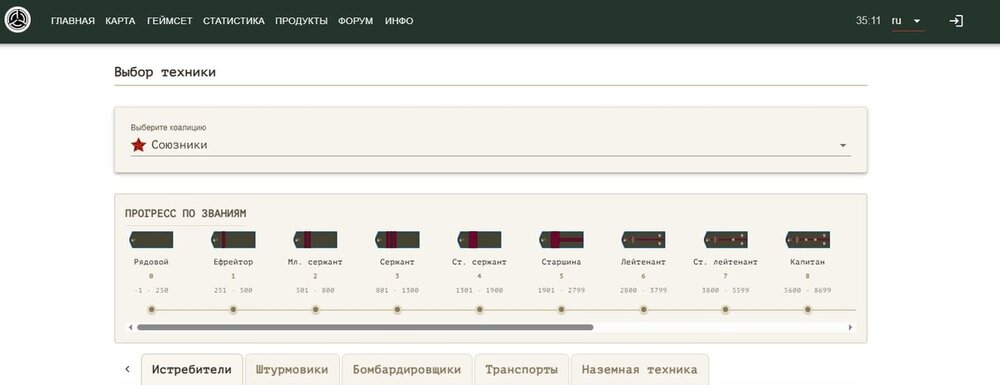The height and width of the screenshot is (385, 1000).
Task: Click the Сержант rank label
Action: [397, 262]
